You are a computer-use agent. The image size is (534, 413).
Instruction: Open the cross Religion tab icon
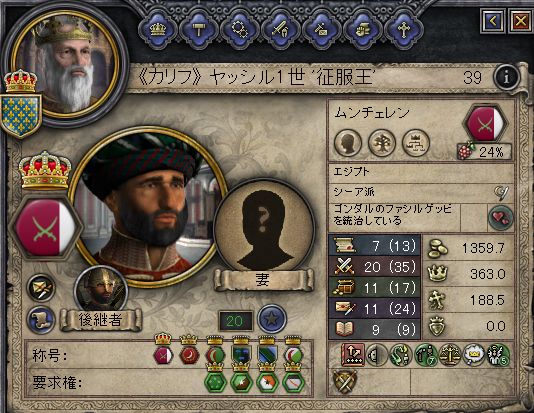pyautogui.click(x=403, y=29)
